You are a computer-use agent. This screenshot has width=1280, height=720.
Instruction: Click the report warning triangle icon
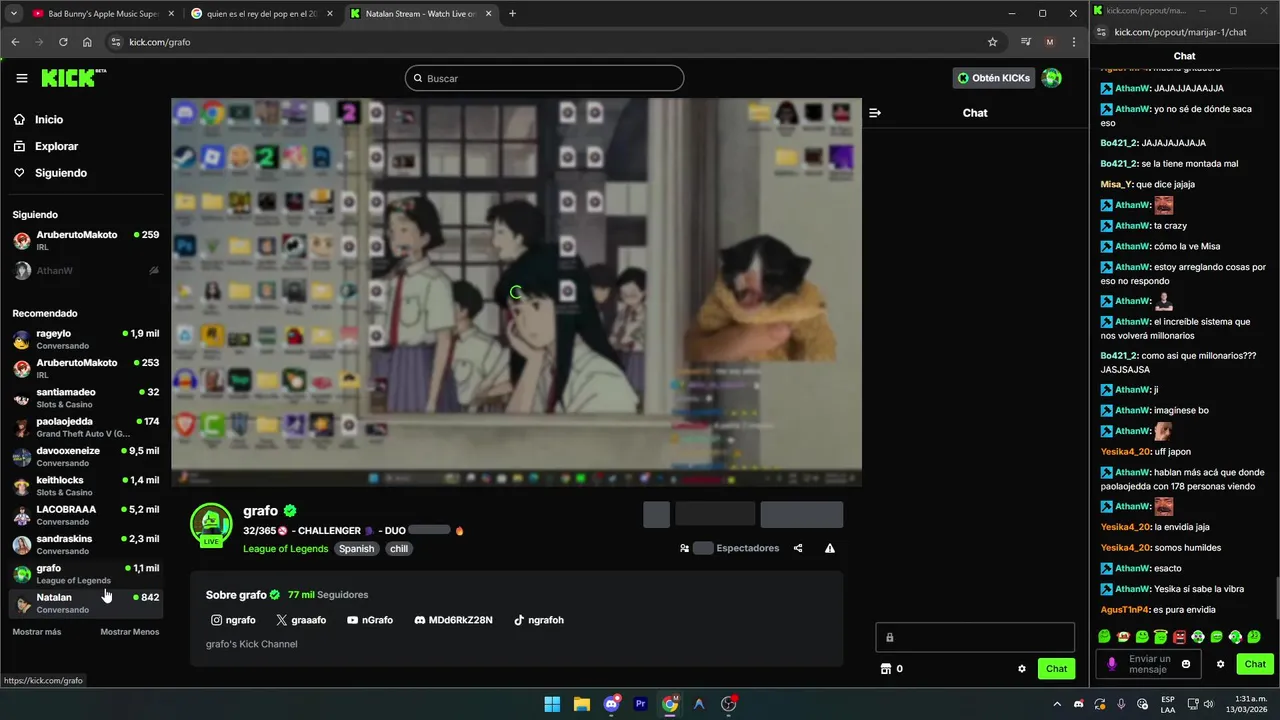[x=830, y=548]
